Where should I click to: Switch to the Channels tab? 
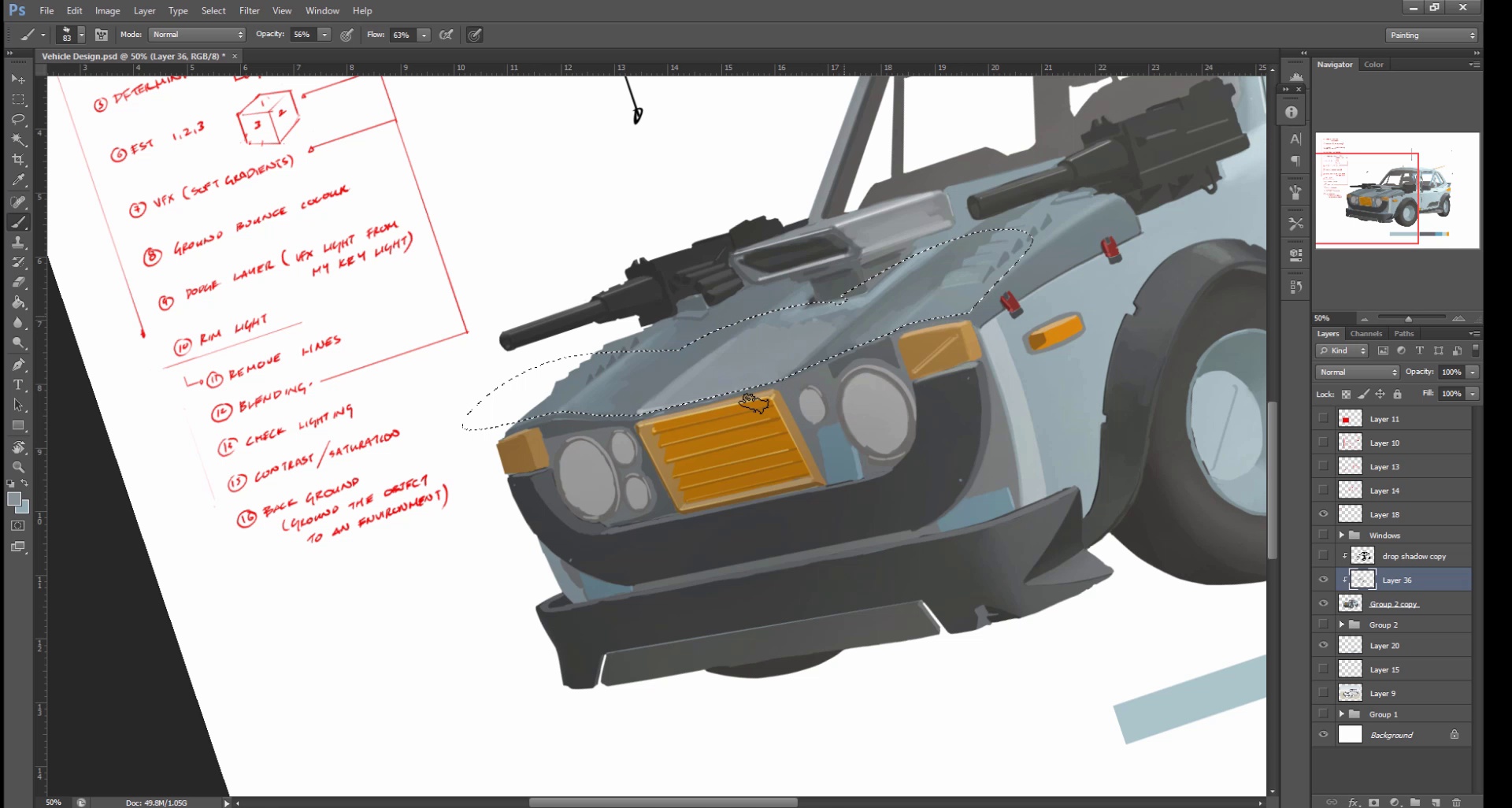pos(1366,334)
